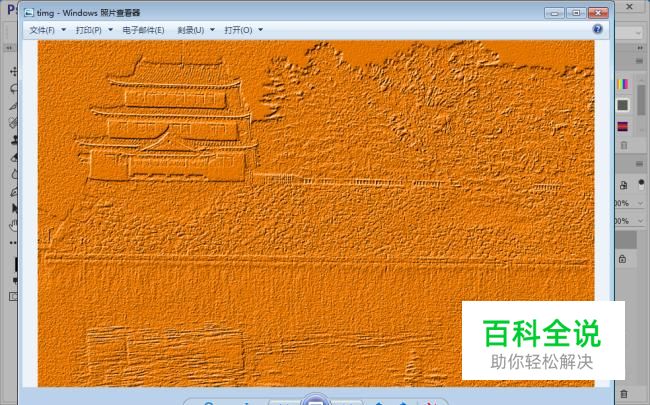Select the rainbow striped swatch in Photoshop

(623, 85)
